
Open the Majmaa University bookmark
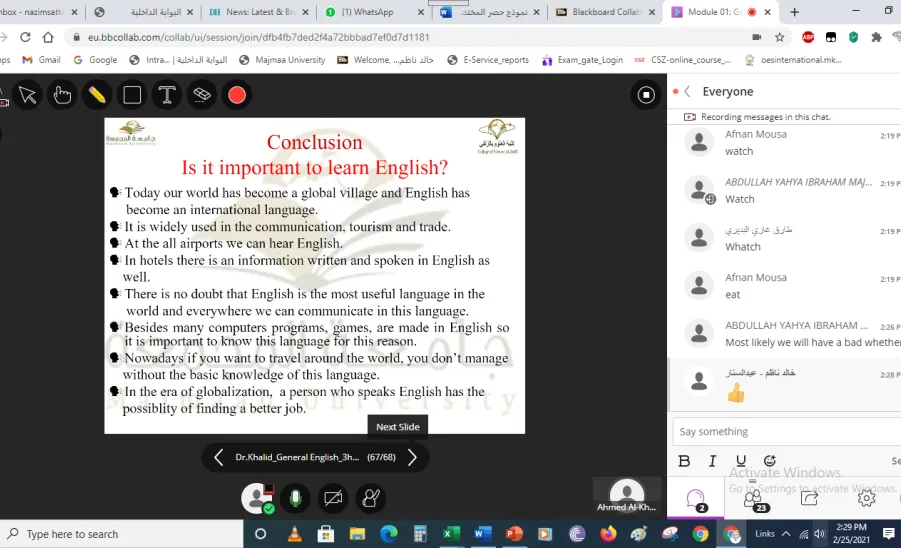click(282, 60)
